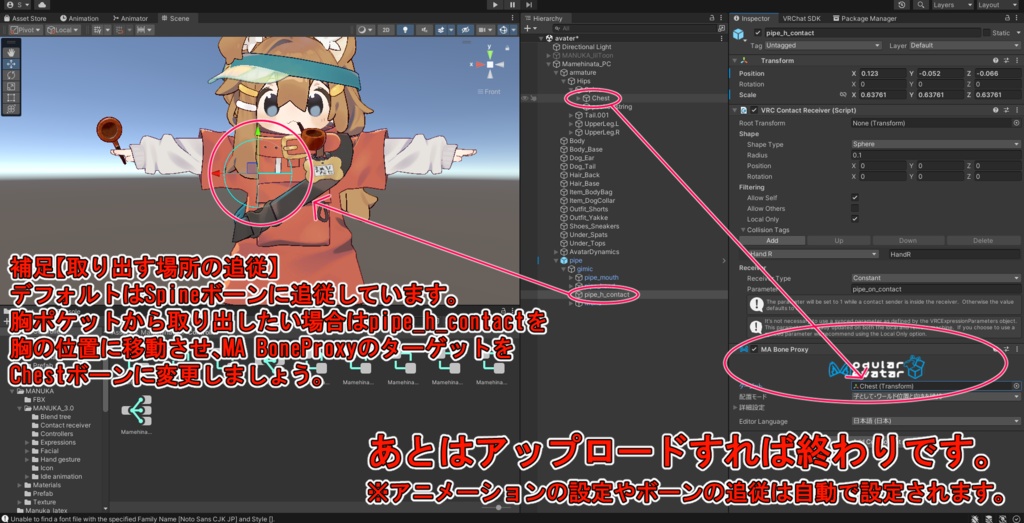Switch to the Asset Store tab

pos(25,18)
